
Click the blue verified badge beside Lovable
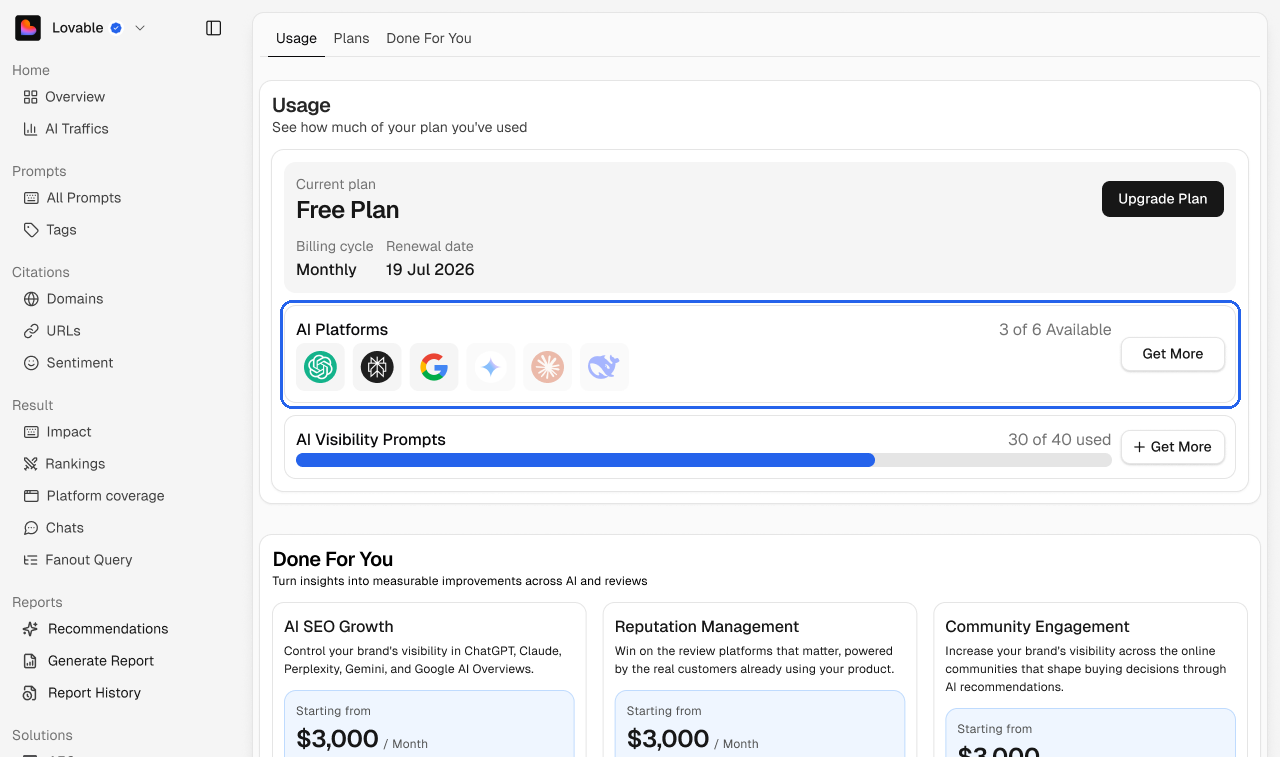click(116, 28)
